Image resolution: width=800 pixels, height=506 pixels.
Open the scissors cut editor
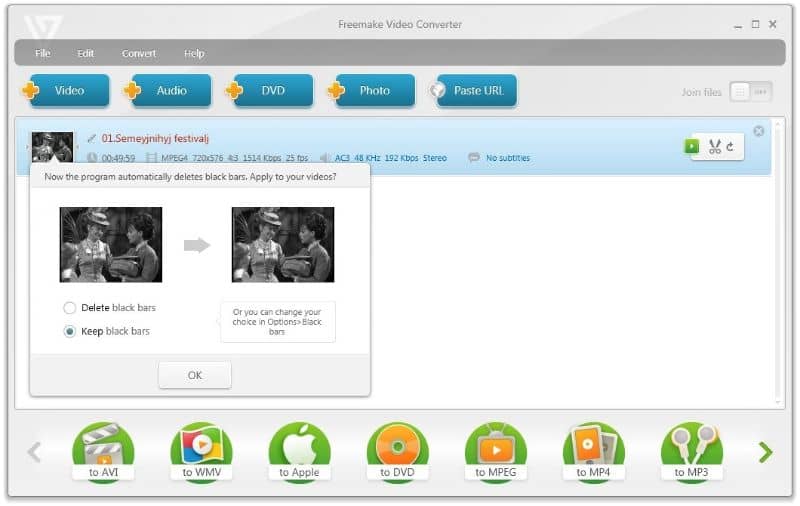[x=715, y=147]
